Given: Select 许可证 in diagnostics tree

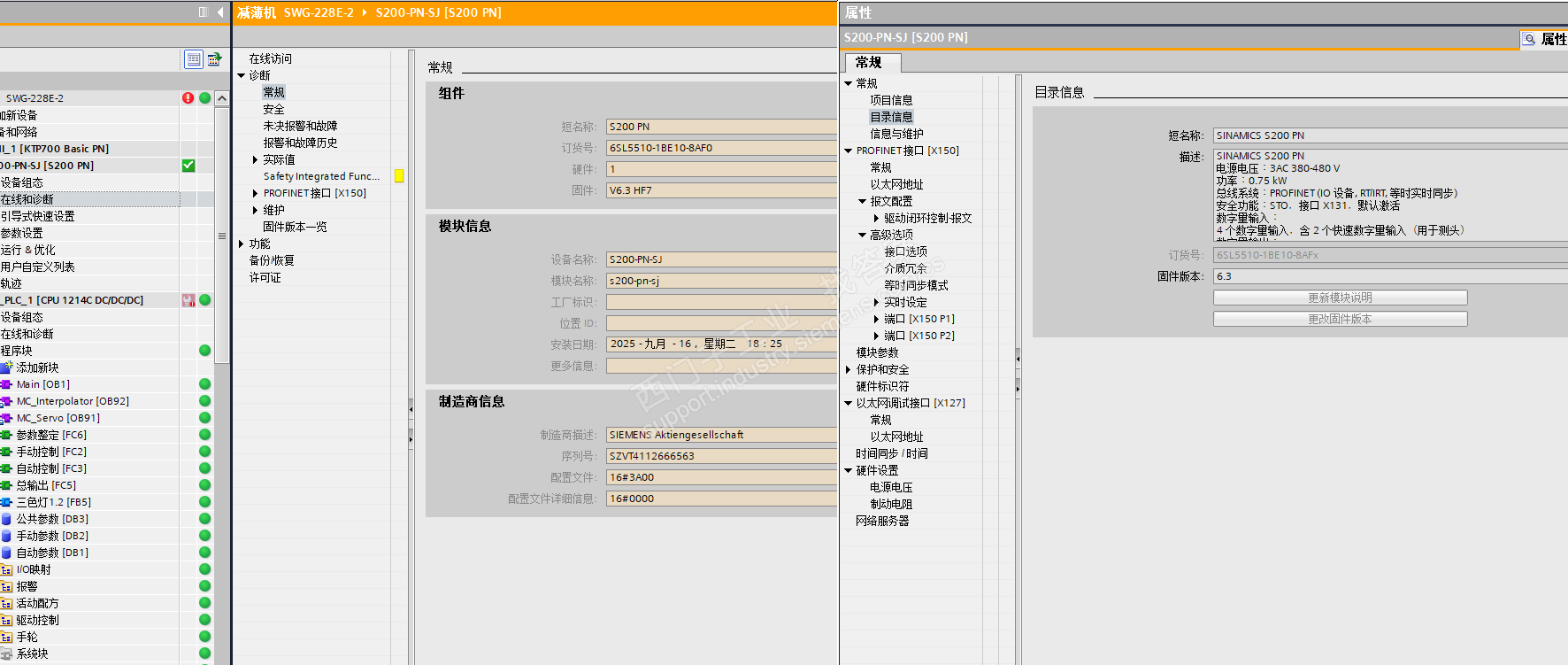Looking at the screenshot, I should click(265, 277).
